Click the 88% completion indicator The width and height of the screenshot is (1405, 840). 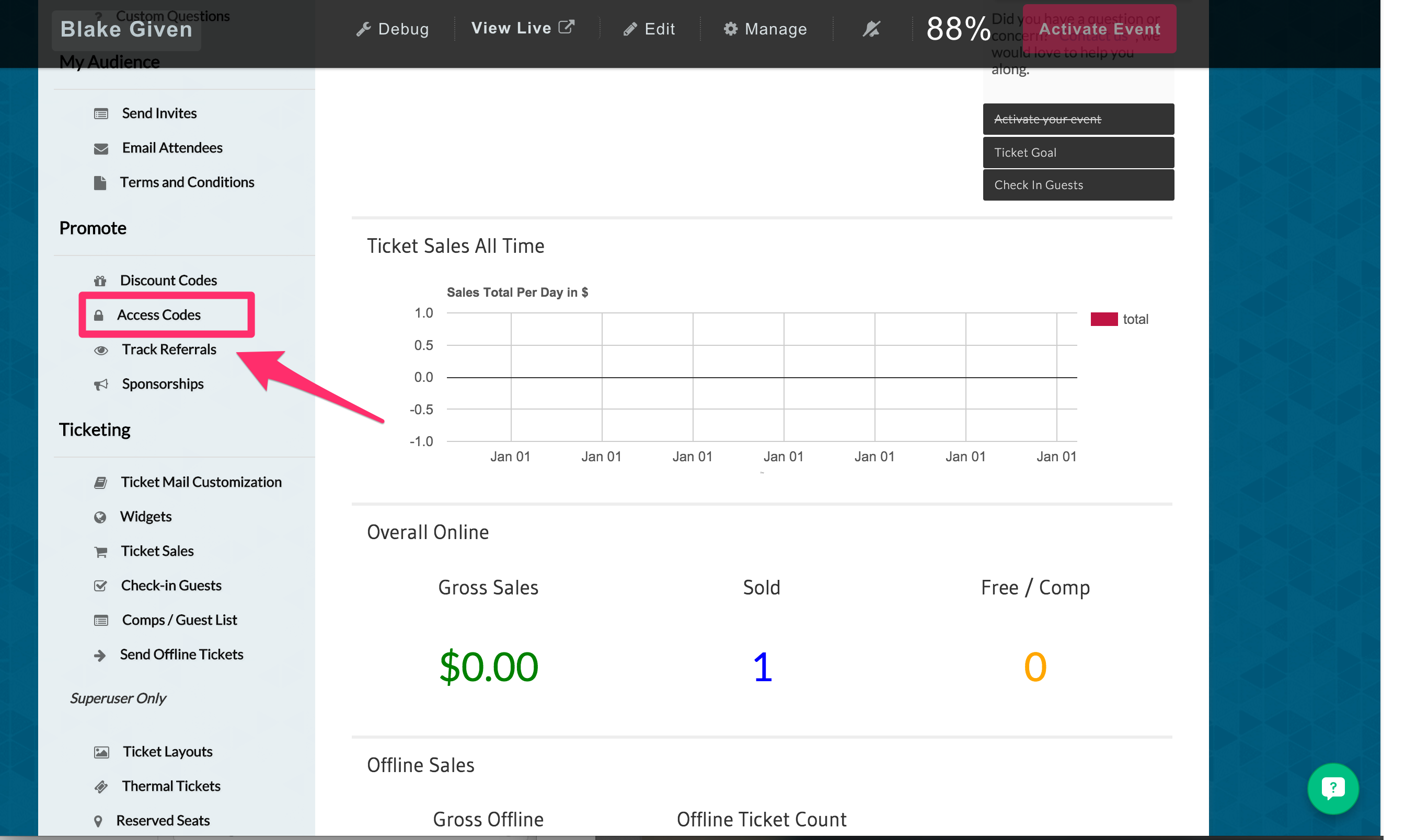(958, 29)
